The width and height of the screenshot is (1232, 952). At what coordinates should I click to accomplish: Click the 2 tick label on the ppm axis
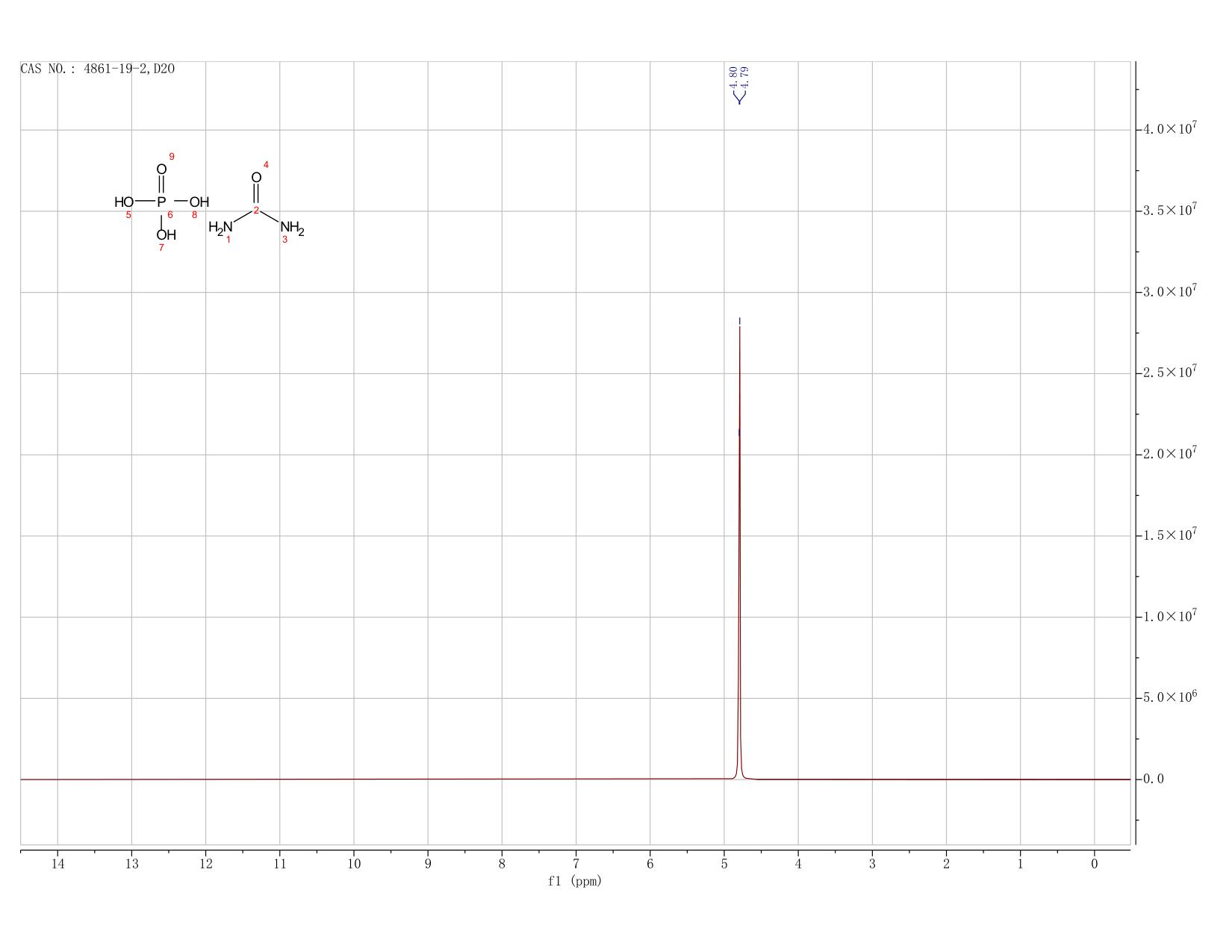pos(946,864)
